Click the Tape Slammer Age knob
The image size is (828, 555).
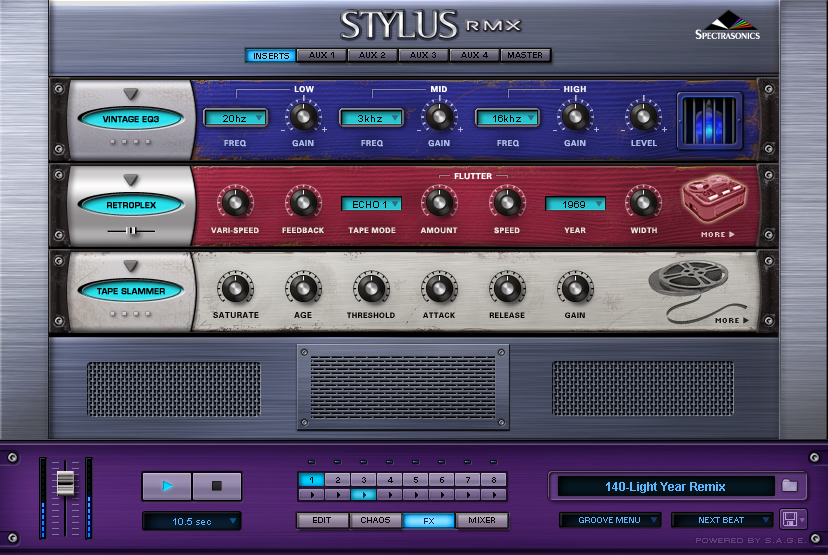(x=303, y=288)
